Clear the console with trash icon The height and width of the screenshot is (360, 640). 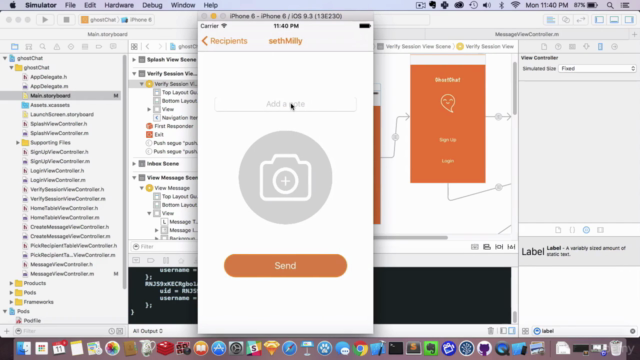[x=491, y=331]
